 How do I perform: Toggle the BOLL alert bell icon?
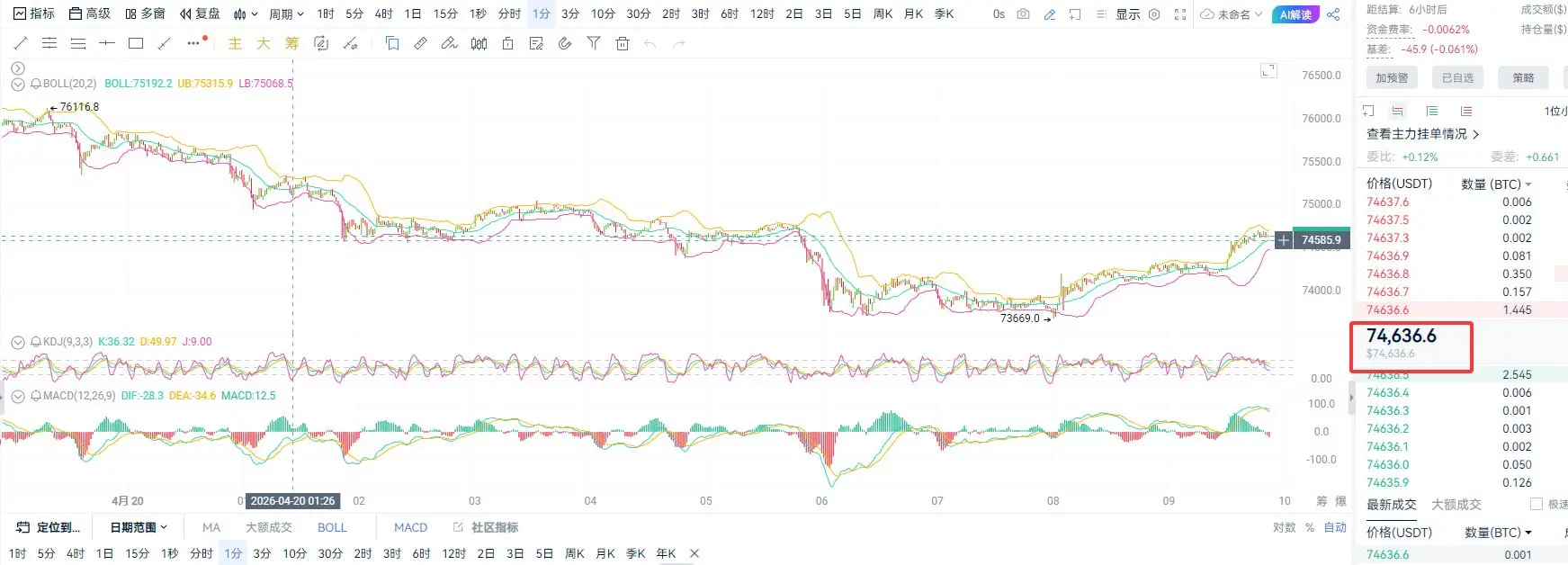pos(36,84)
